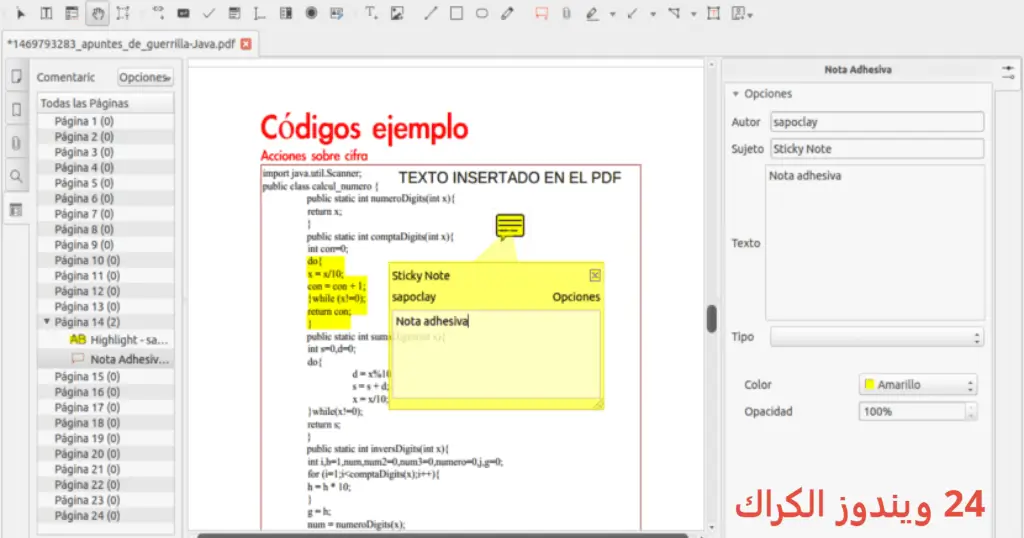
Task: Select the Nota Adhesiva comment entry
Action: pos(120,359)
